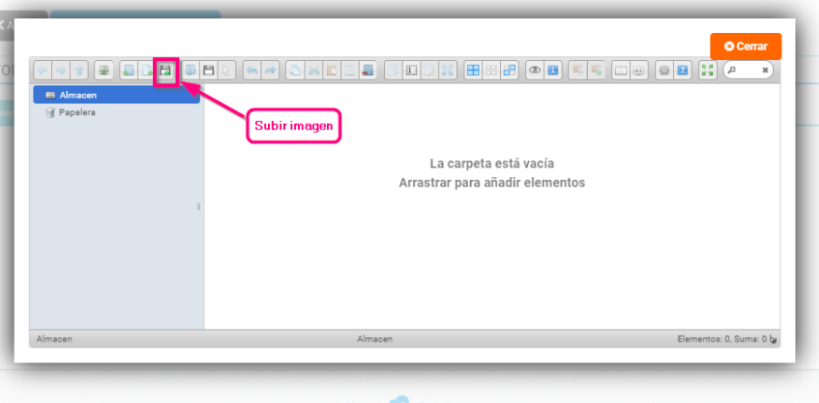Click the redo arrow icon
This screenshot has height=403, width=819.
point(270,70)
